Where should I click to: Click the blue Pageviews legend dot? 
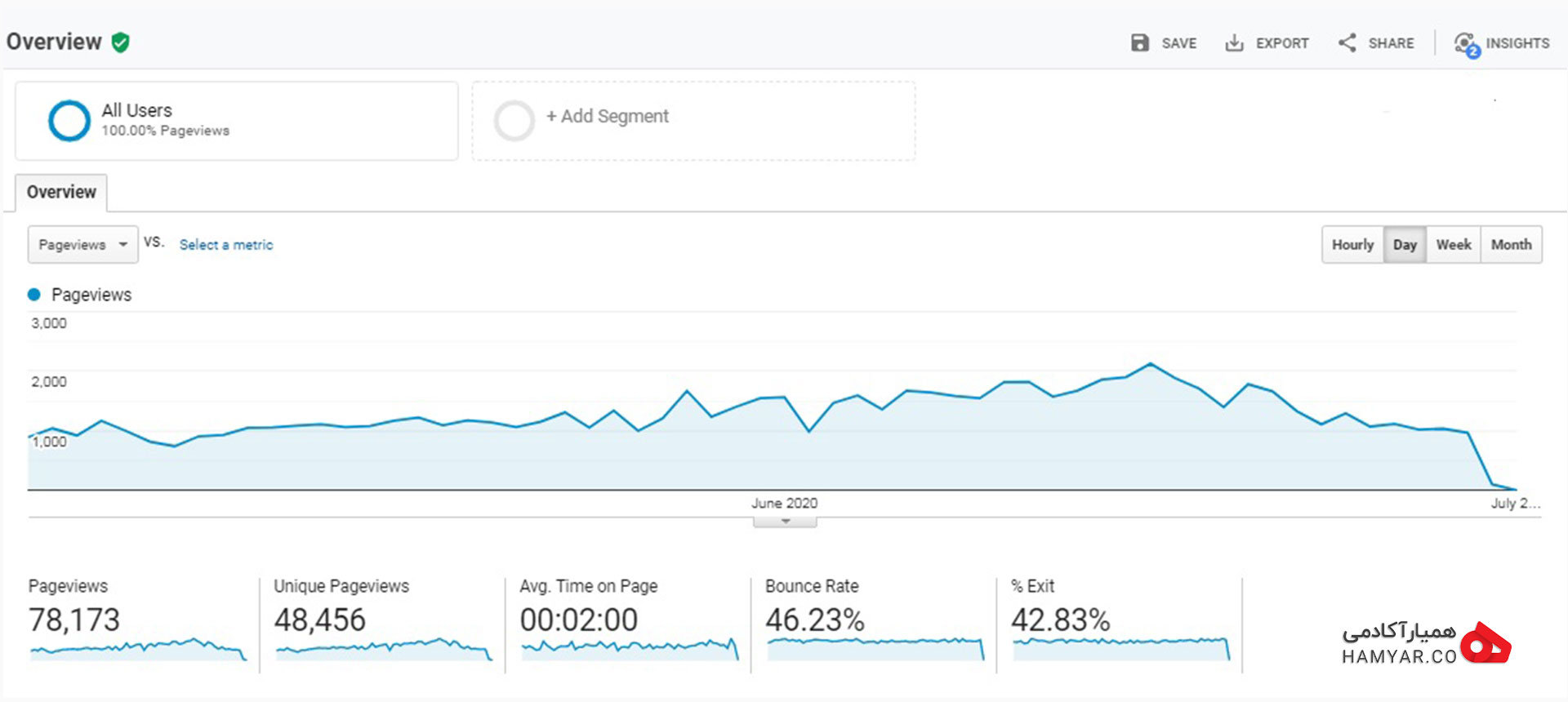coord(33,295)
